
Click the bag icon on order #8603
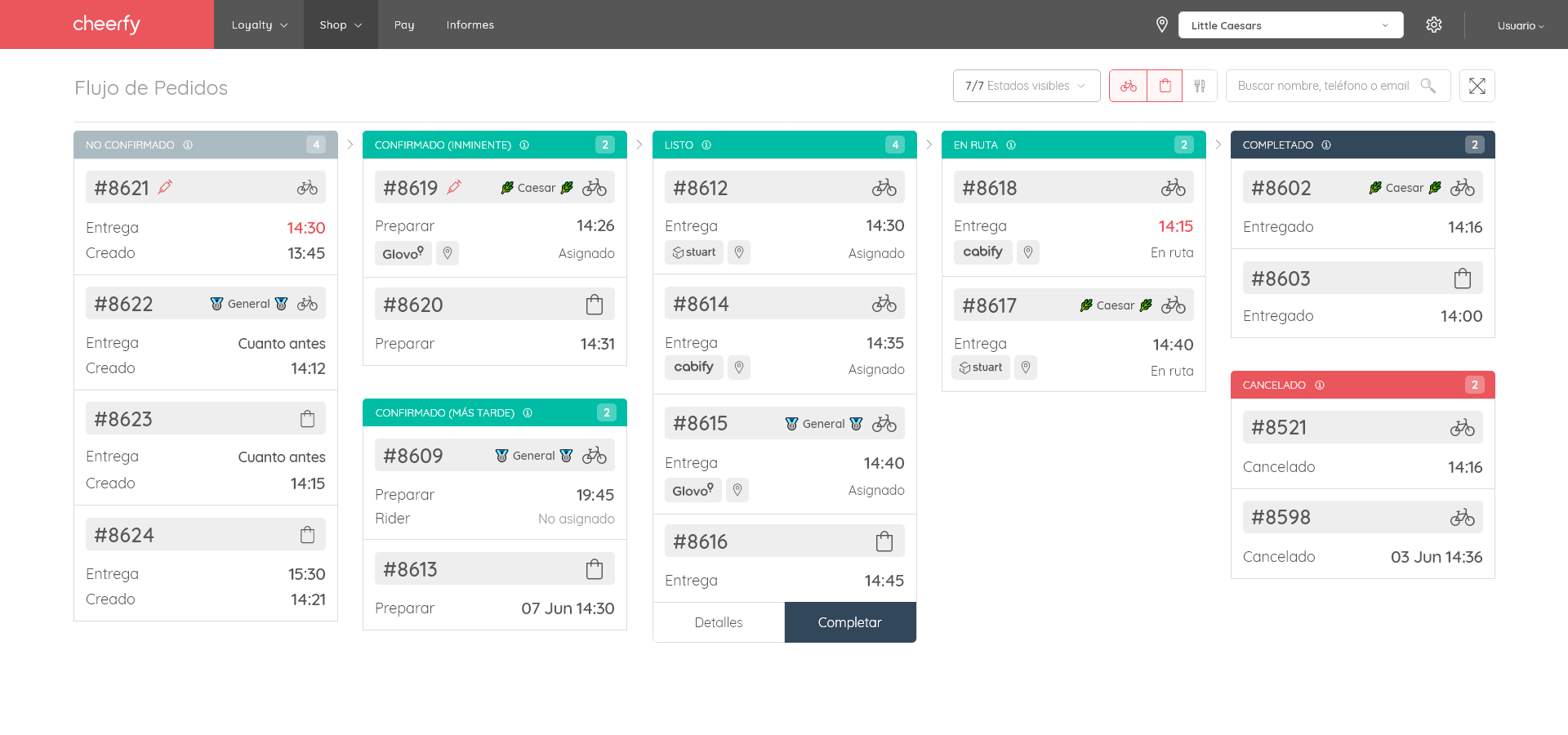pos(1463,278)
